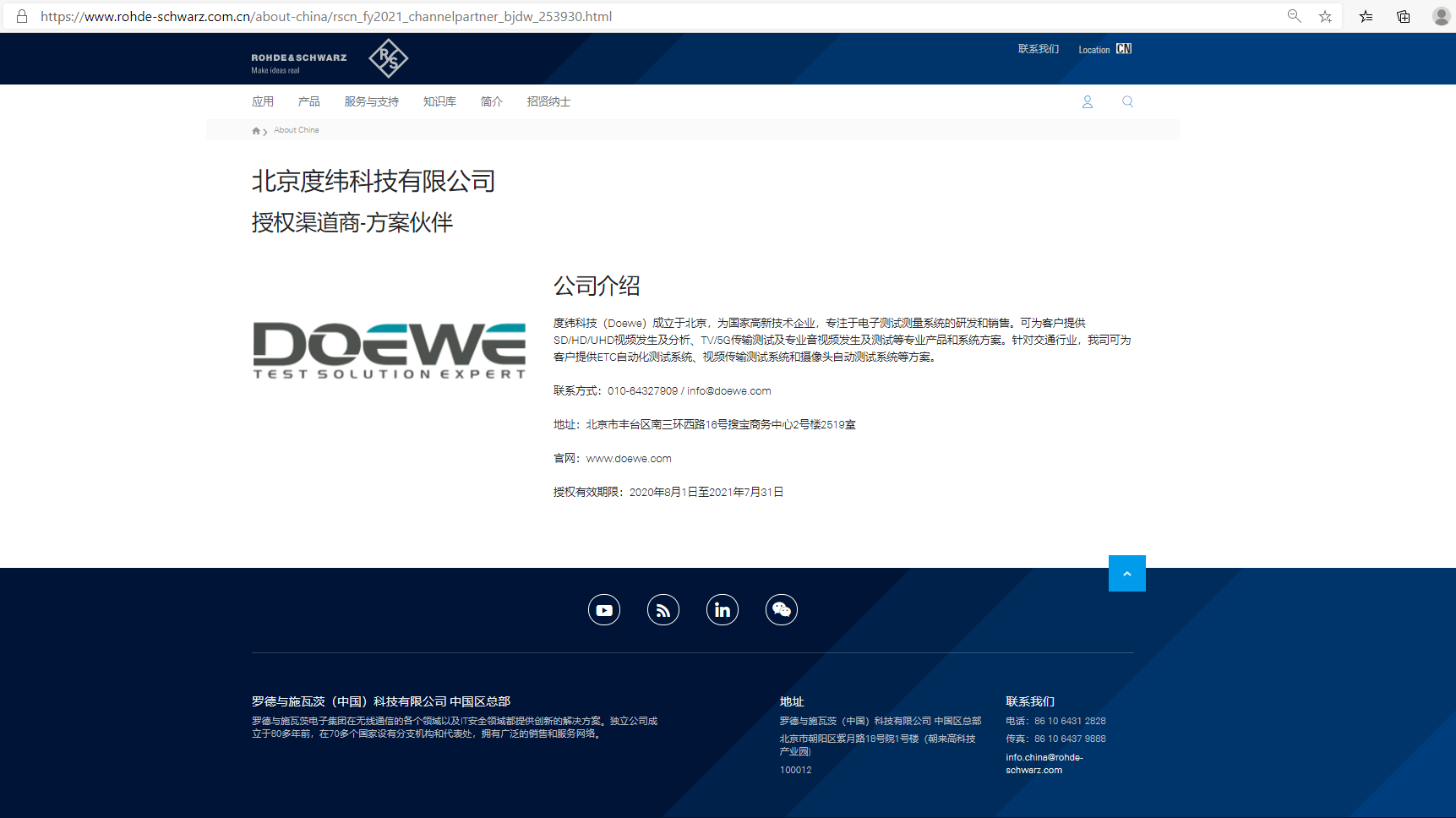Open the YouTube social media icon
1456x818 pixels.
click(x=604, y=610)
